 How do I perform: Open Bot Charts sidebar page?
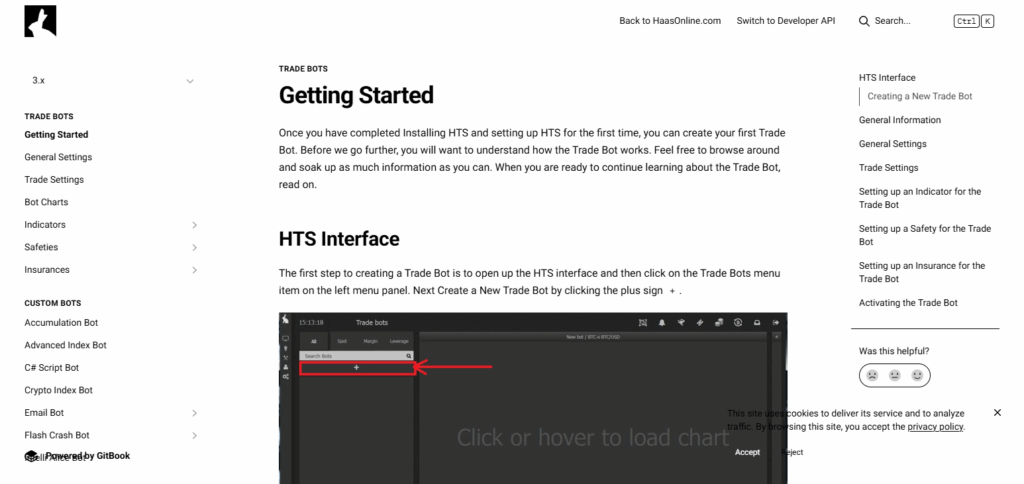(46, 202)
